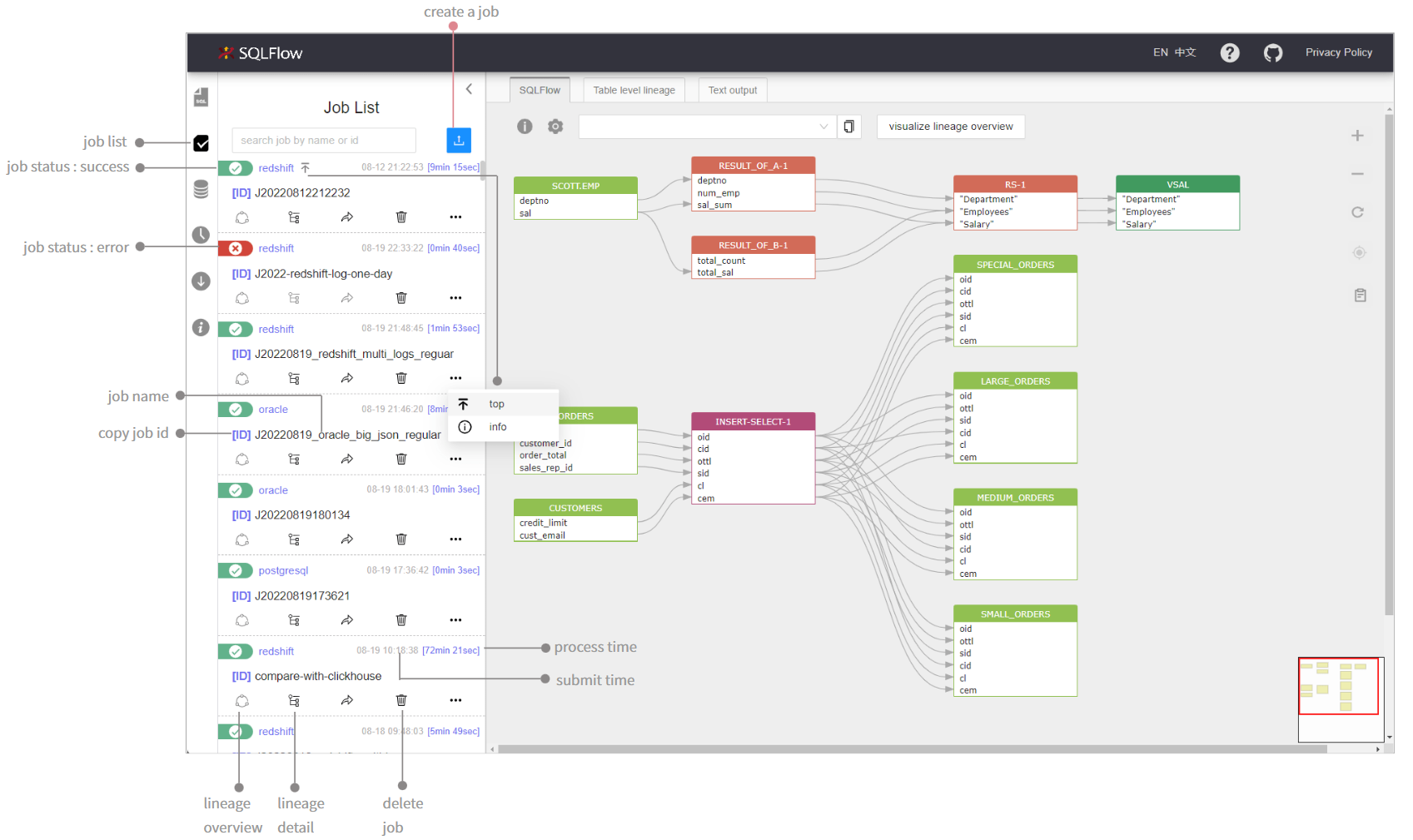This screenshot has height=840, width=1413.
Task: Delete job J2022-redshift-log-one-day
Action: [401, 298]
